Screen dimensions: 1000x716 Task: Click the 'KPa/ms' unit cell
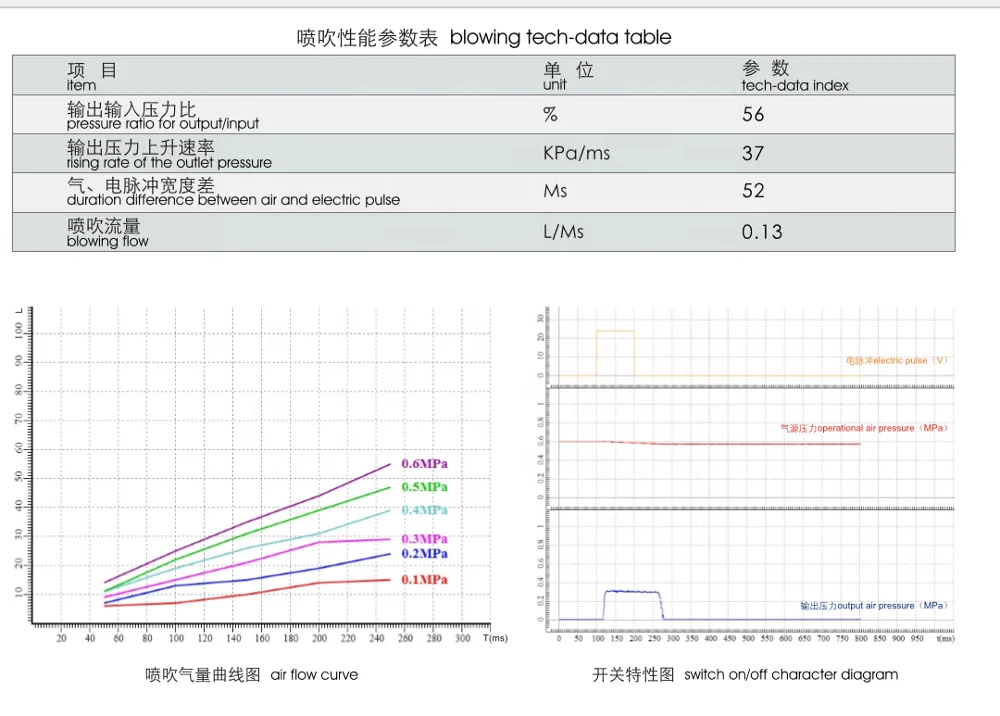577,153
